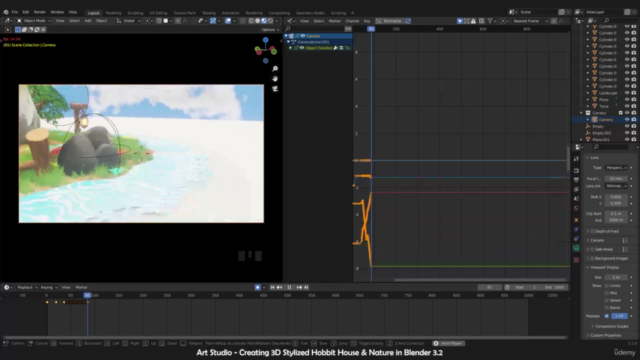Open the Scene properties tab icon
The height and width of the screenshot is (360, 640).
(576, 199)
